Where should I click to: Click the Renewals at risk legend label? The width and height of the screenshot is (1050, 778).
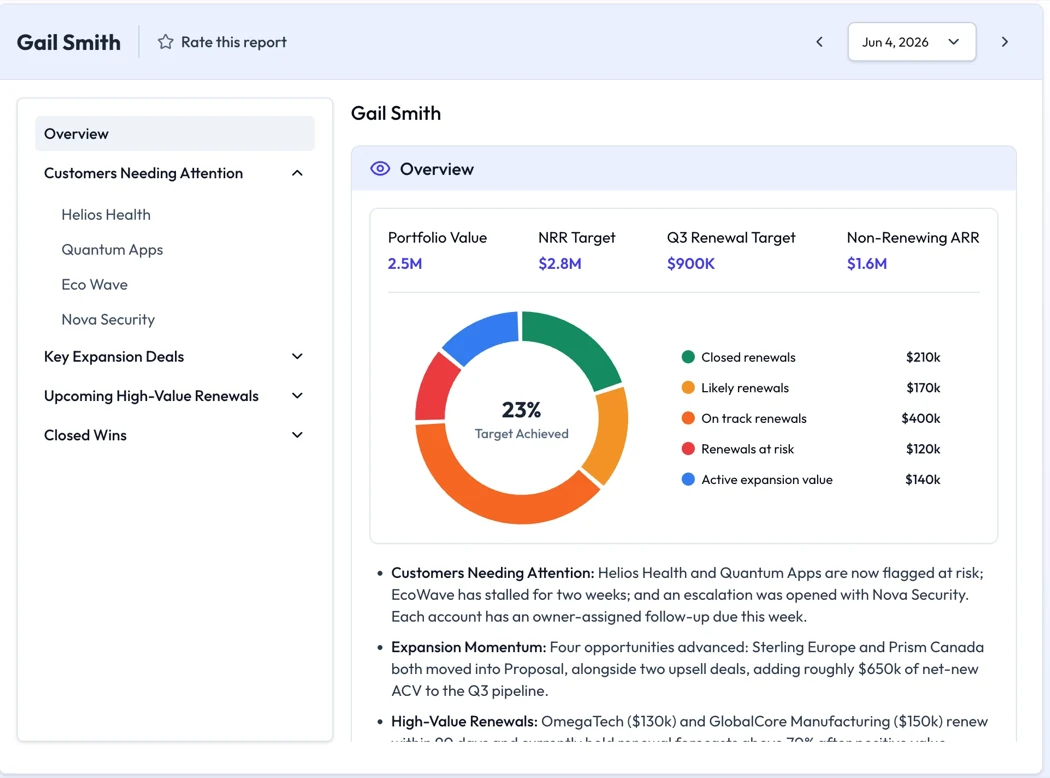pyautogui.click(x=747, y=449)
